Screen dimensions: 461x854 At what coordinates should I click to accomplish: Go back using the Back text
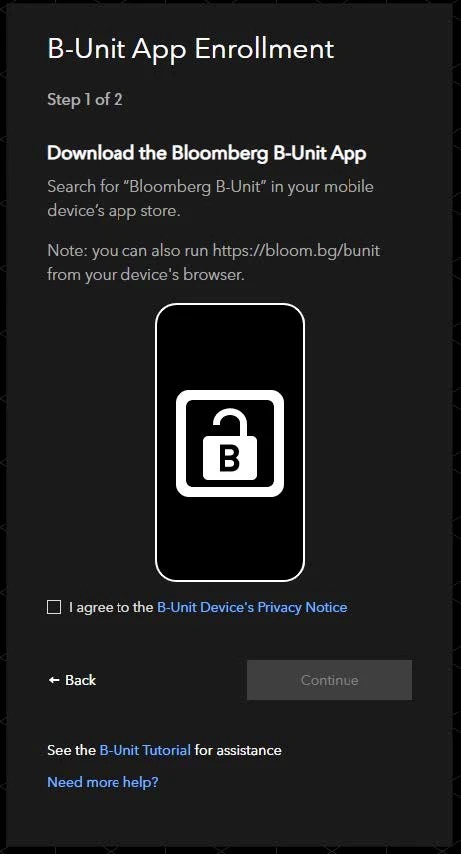(80, 680)
